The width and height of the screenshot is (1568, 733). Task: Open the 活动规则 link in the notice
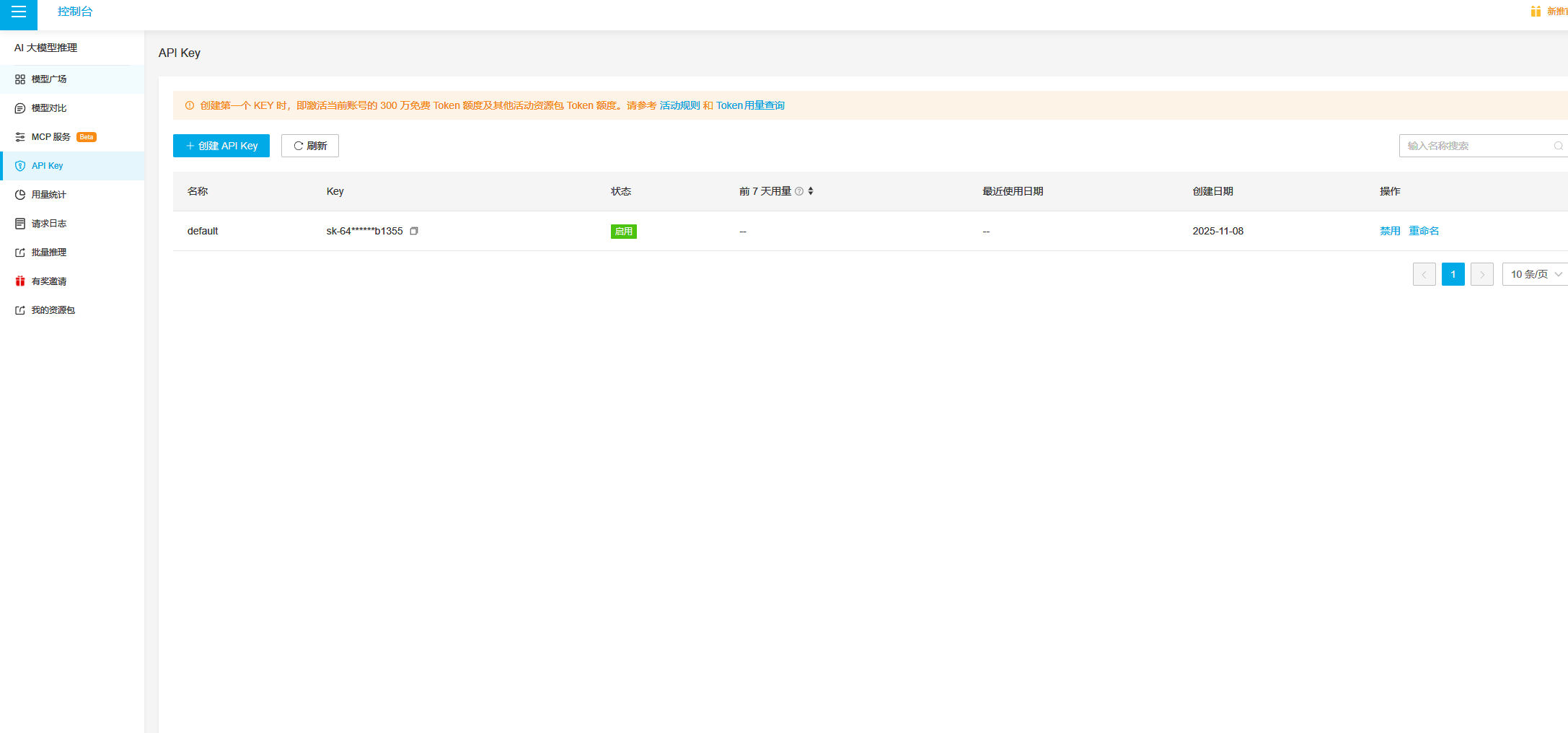pyautogui.click(x=679, y=105)
